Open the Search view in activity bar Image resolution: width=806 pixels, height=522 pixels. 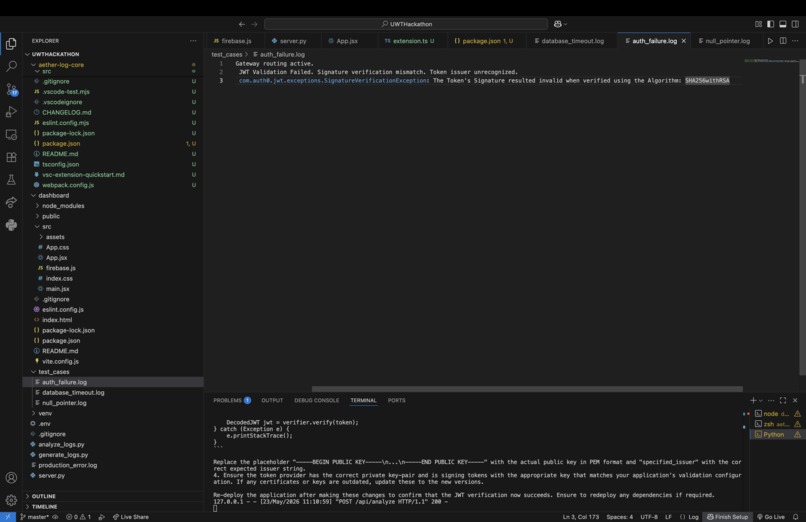coord(11,66)
